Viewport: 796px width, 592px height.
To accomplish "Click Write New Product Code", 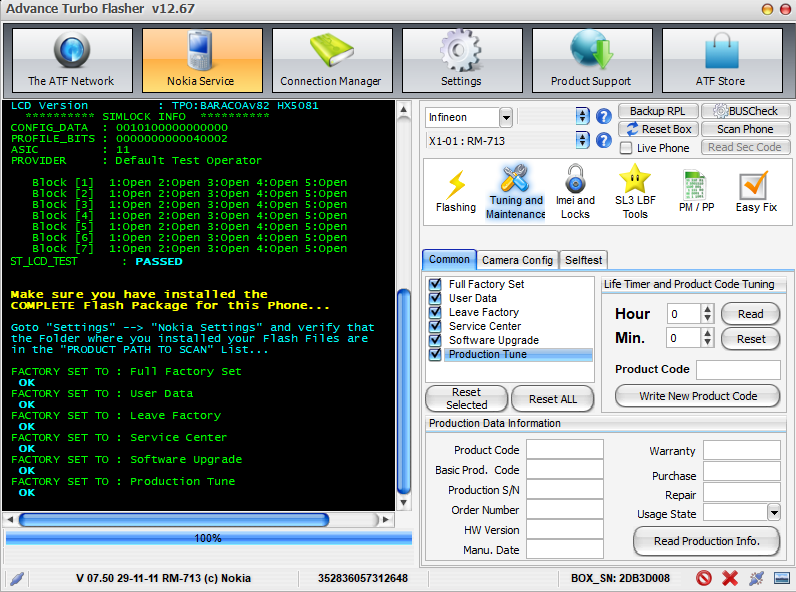I will [x=698, y=396].
